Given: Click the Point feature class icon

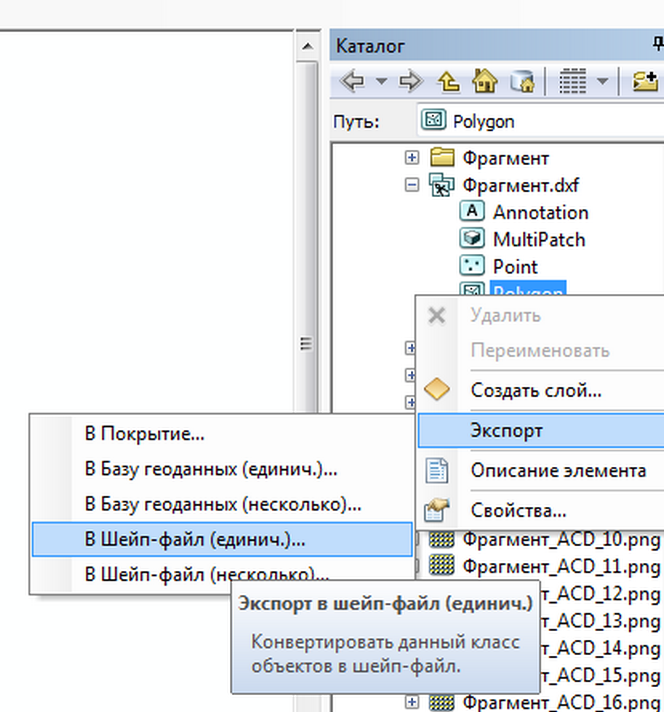Looking at the screenshot, I should point(472,266).
